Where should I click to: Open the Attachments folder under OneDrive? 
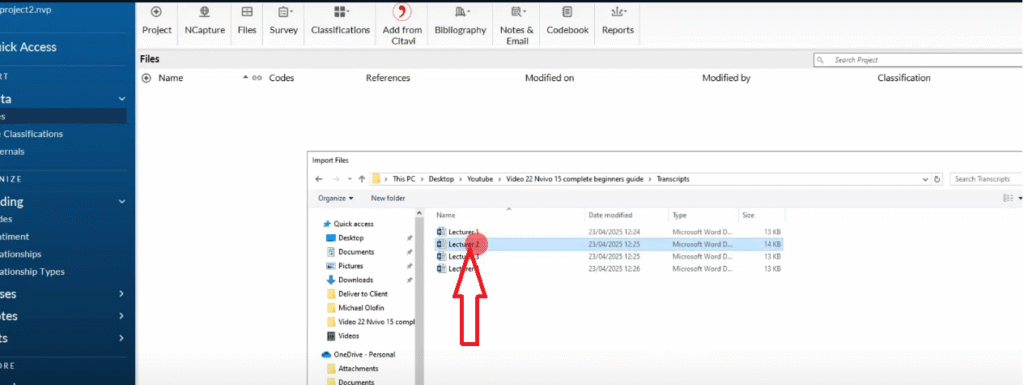tap(358, 369)
